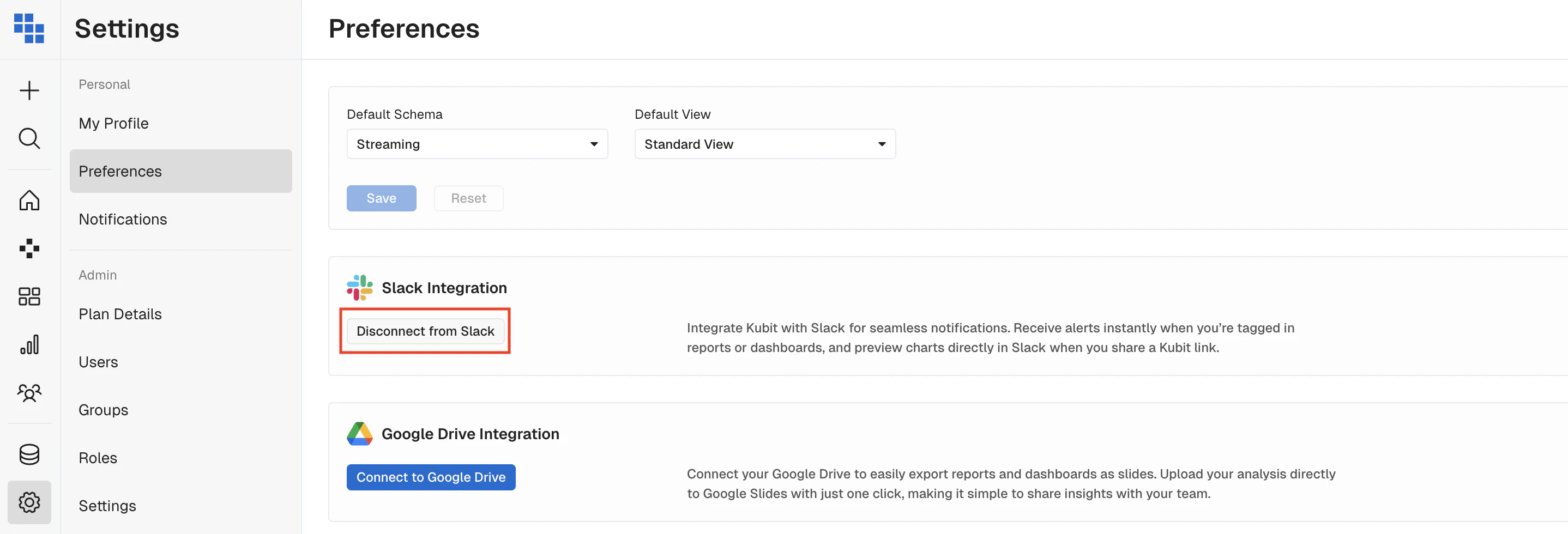Click the Save button
Screen dimensions: 1568x534
381,198
